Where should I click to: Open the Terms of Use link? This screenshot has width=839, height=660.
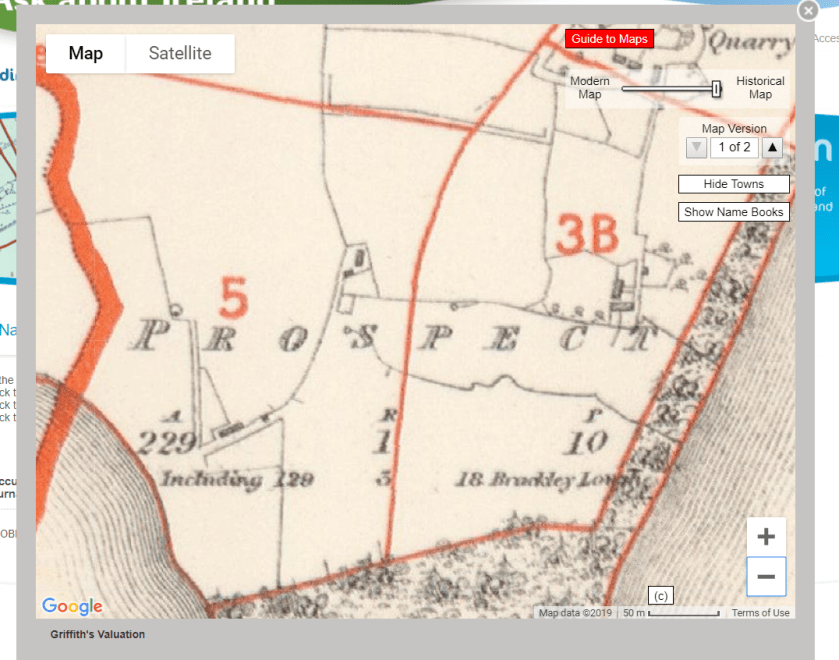point(760,612)
